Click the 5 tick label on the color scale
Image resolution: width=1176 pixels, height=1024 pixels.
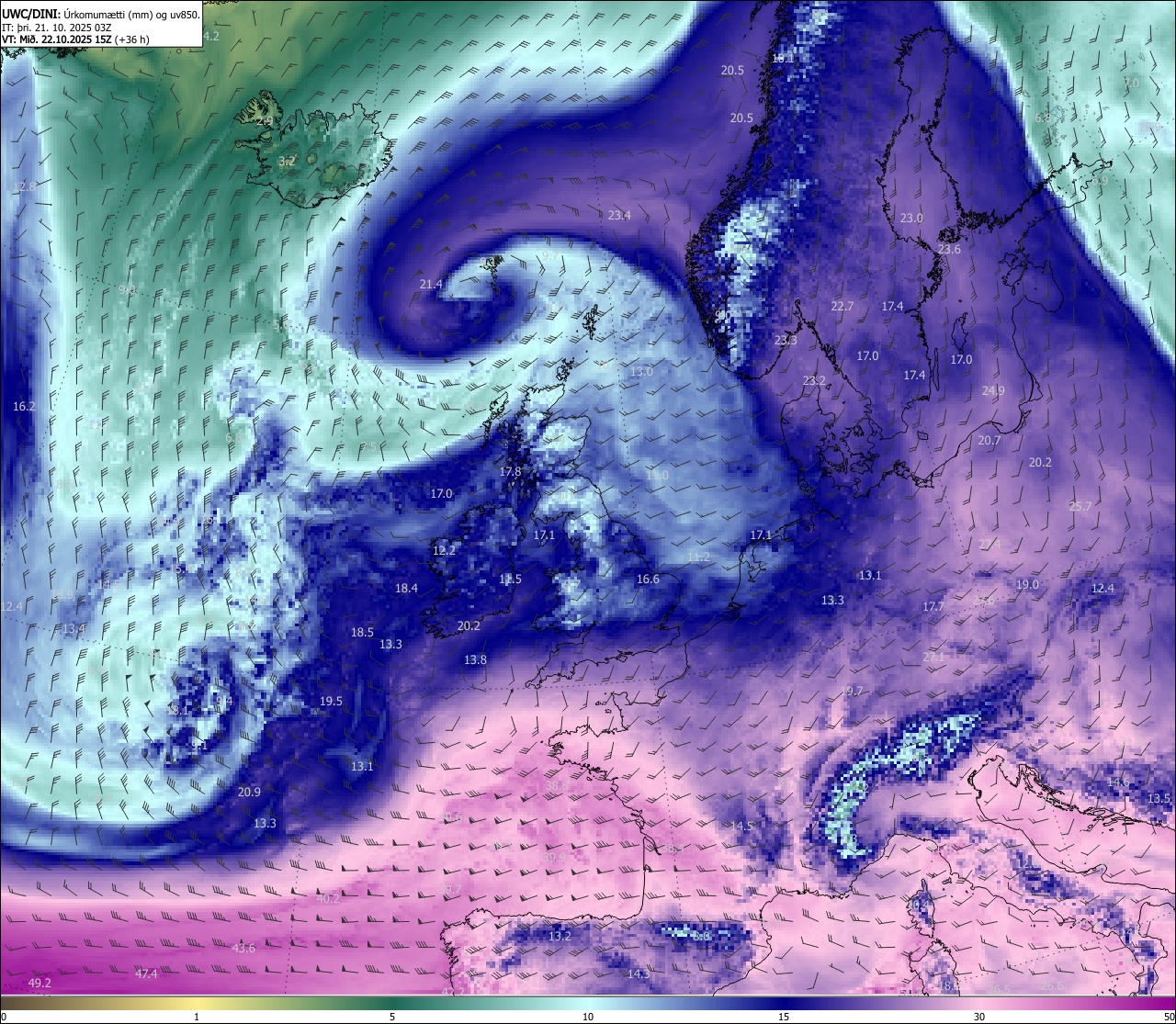(392, 1017)
